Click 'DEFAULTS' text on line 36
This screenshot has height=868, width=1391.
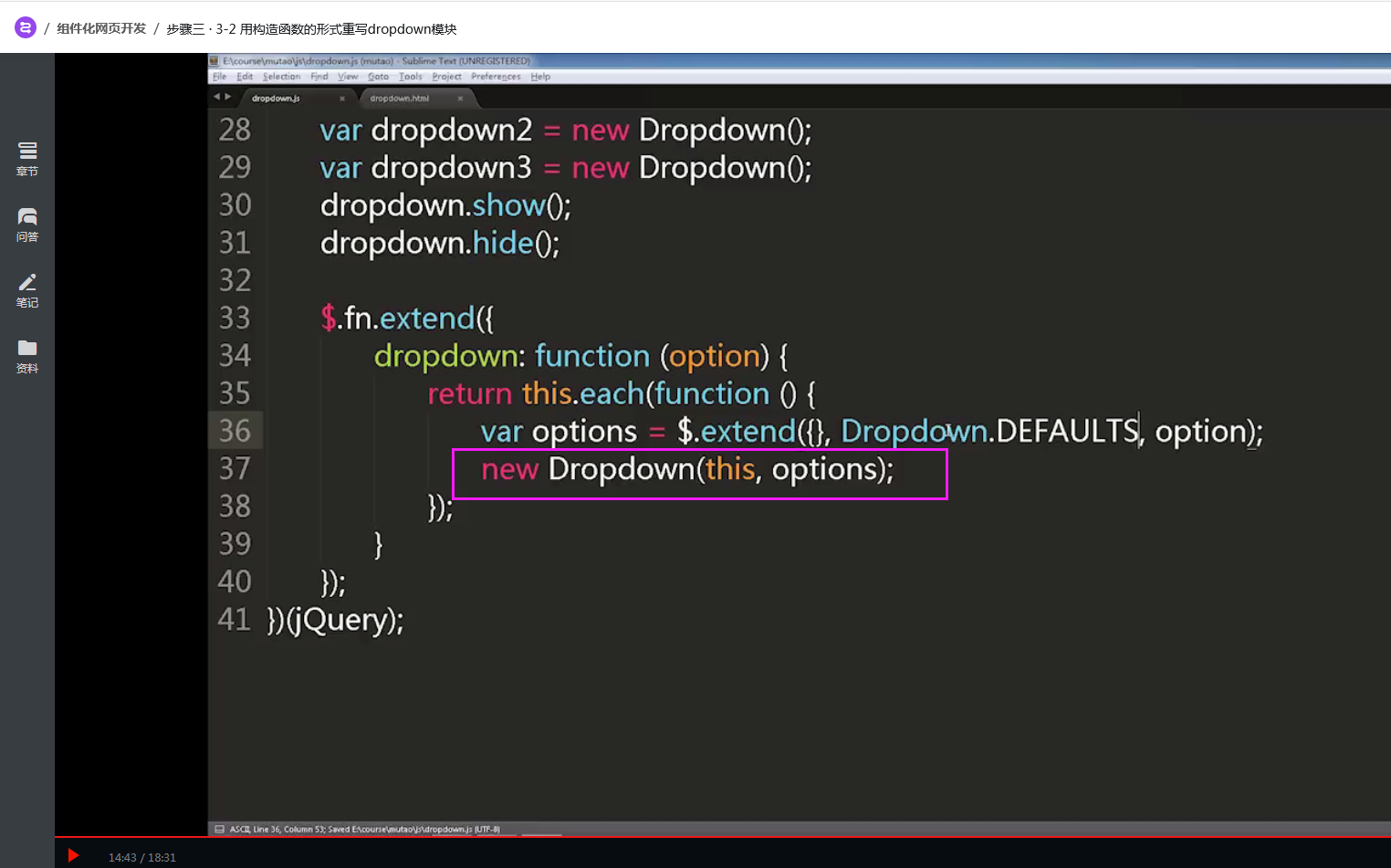1068,431
